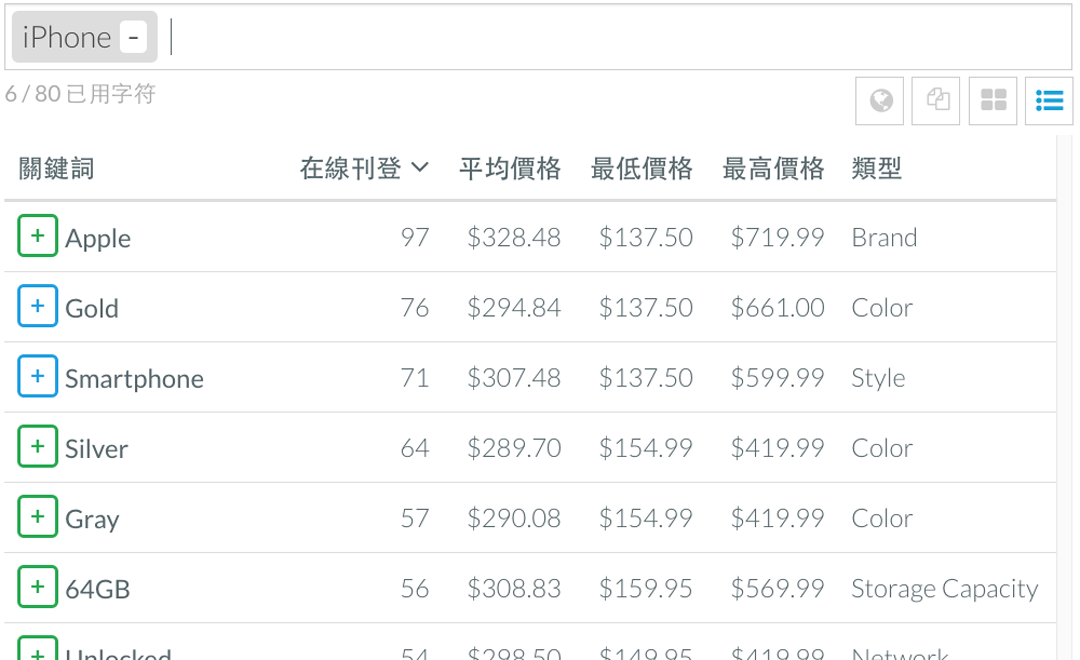Add the Gold keyword

pyautogui.click(x=37, y=306)
